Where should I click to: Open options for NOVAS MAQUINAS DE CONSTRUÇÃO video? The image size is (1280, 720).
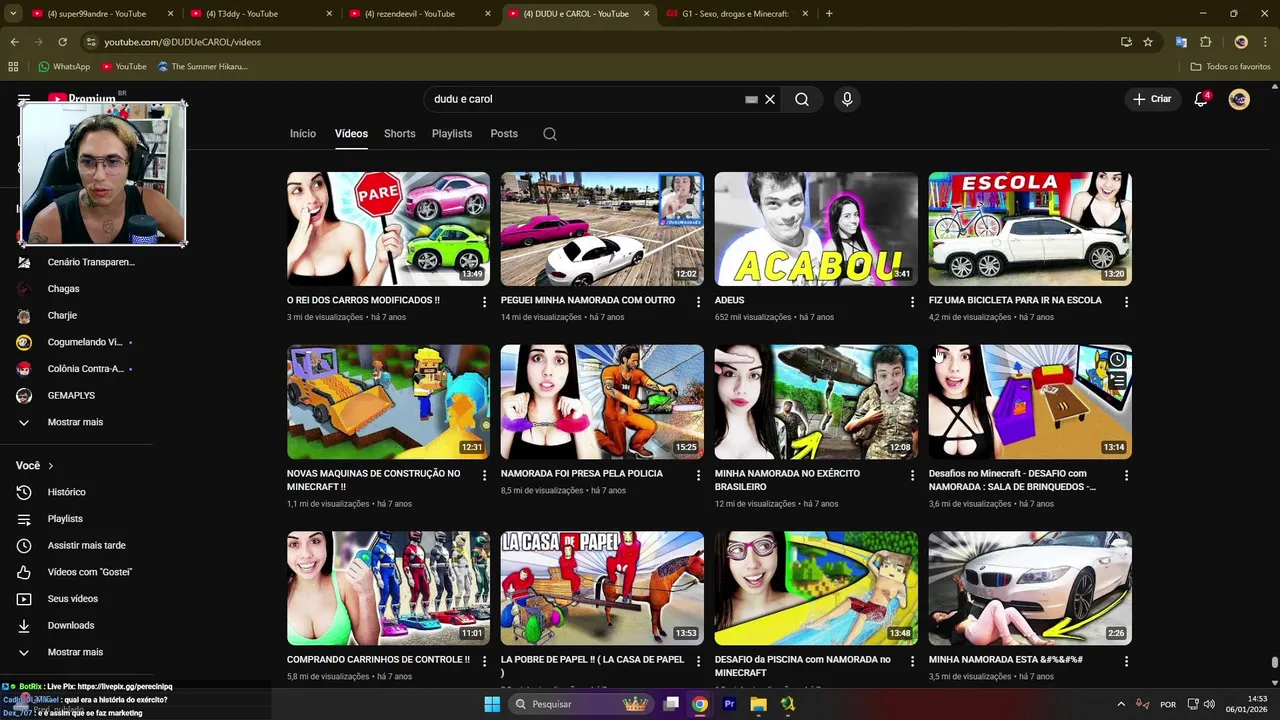tap(485, 475)
